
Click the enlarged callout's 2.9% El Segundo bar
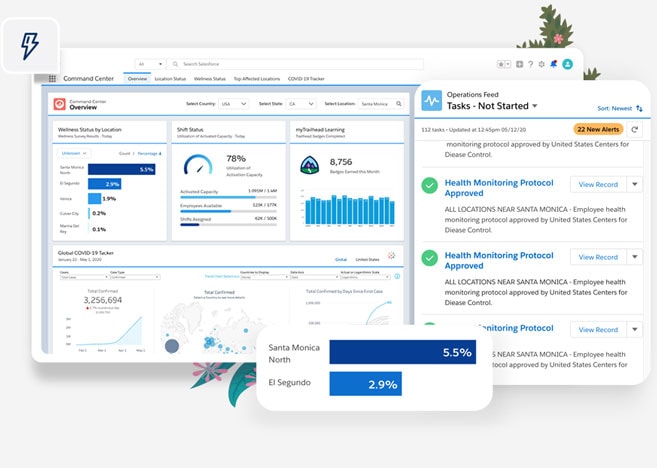tap(365, 384)
